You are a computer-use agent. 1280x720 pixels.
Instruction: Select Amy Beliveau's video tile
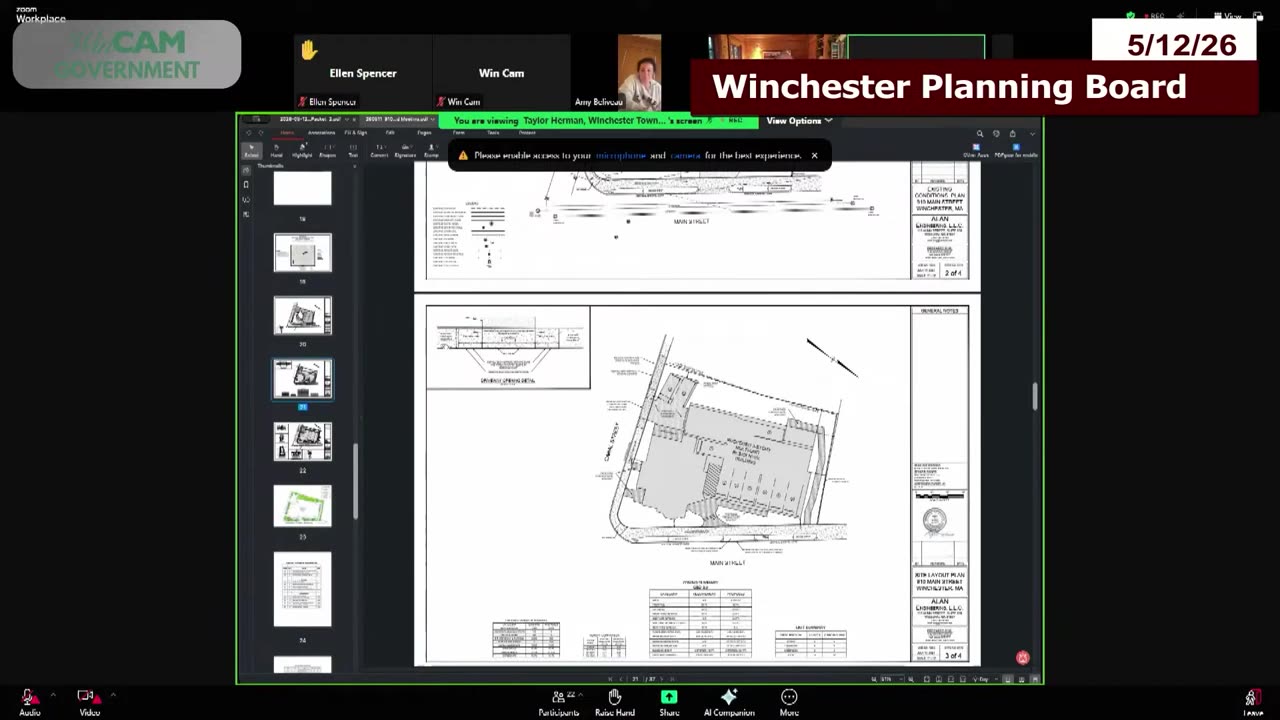coord(639,72)
